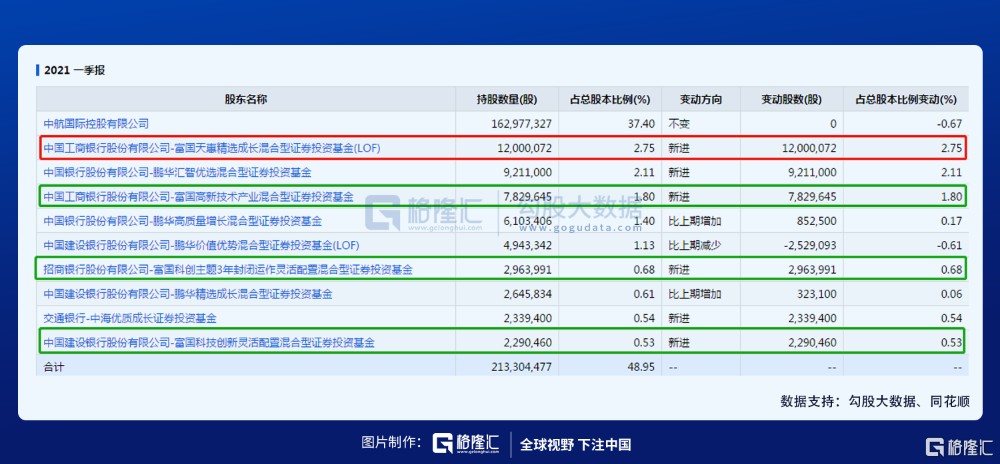Select holdings value 2,645,834

click(x=527, y=294)
